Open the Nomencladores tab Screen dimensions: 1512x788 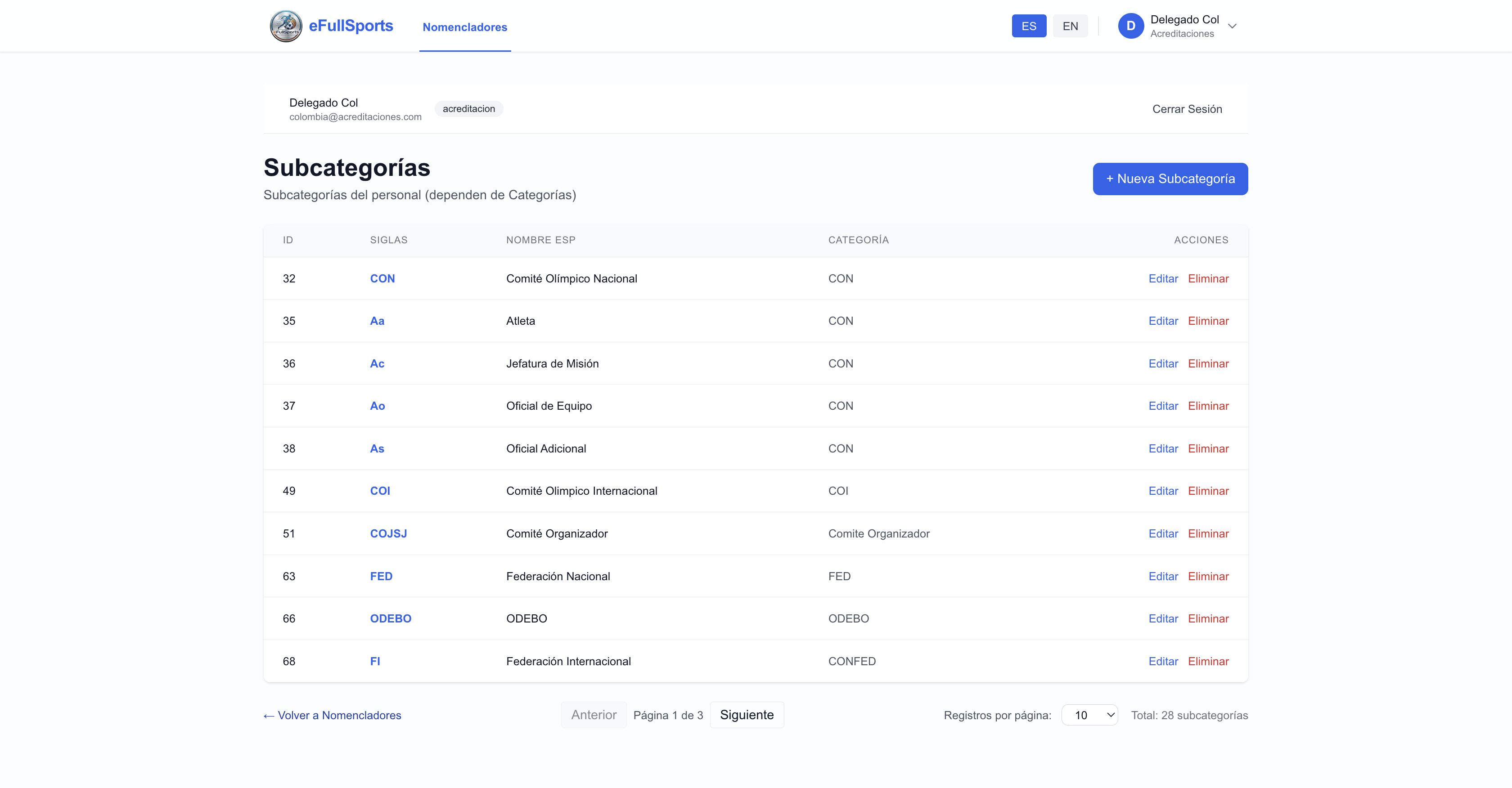coord(464,27)
